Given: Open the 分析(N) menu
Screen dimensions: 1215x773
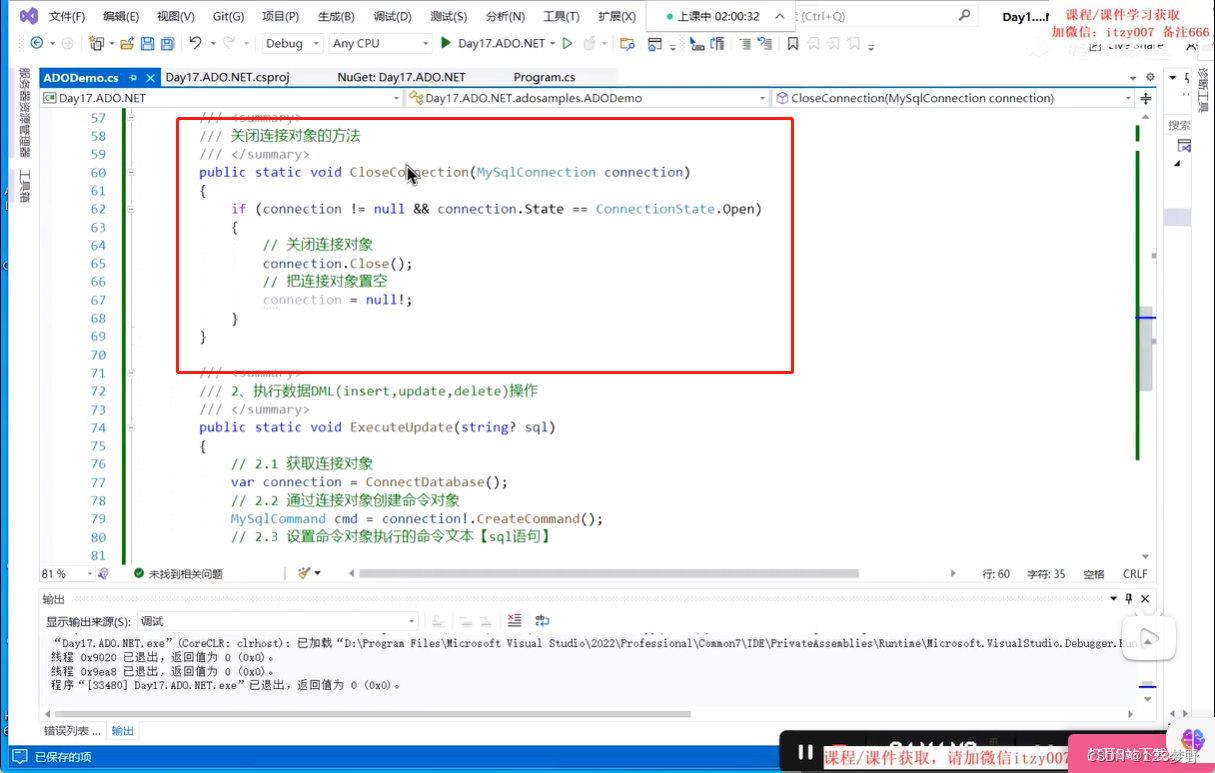Looking at the screenshot, I should tap(505, 16).
